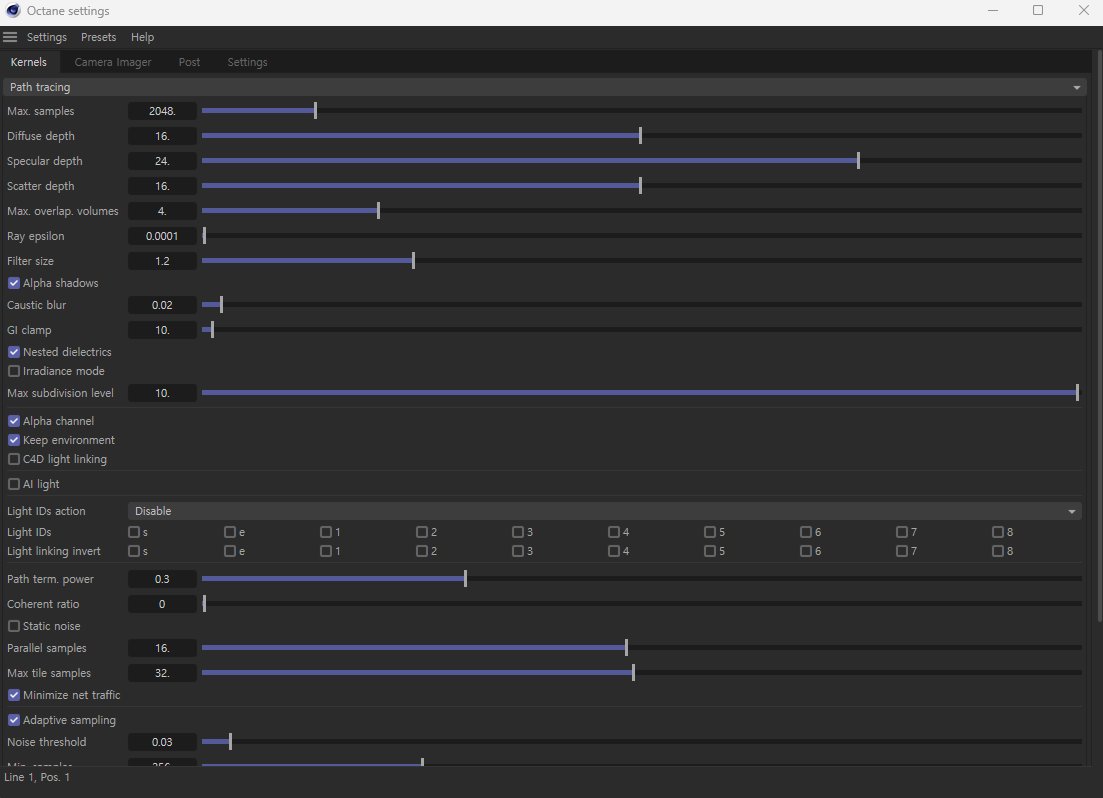Click the Diffuse depth value field
The width and height of the screenshot is (1103, 798).
coord(162,136)
